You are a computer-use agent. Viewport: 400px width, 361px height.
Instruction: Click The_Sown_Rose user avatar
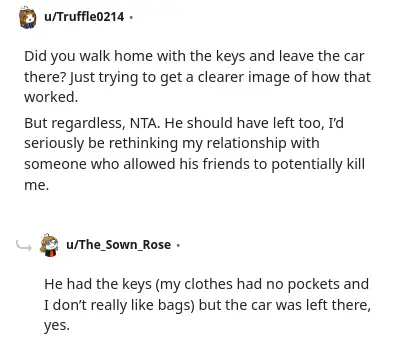coord(49,245)
